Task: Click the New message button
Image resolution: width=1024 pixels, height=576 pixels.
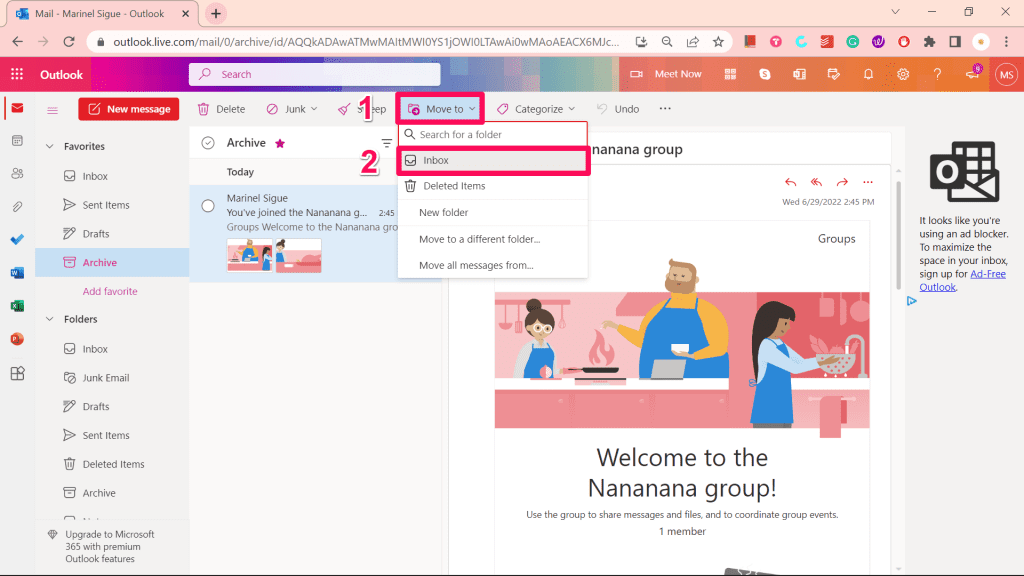Action: coord(128,109)
